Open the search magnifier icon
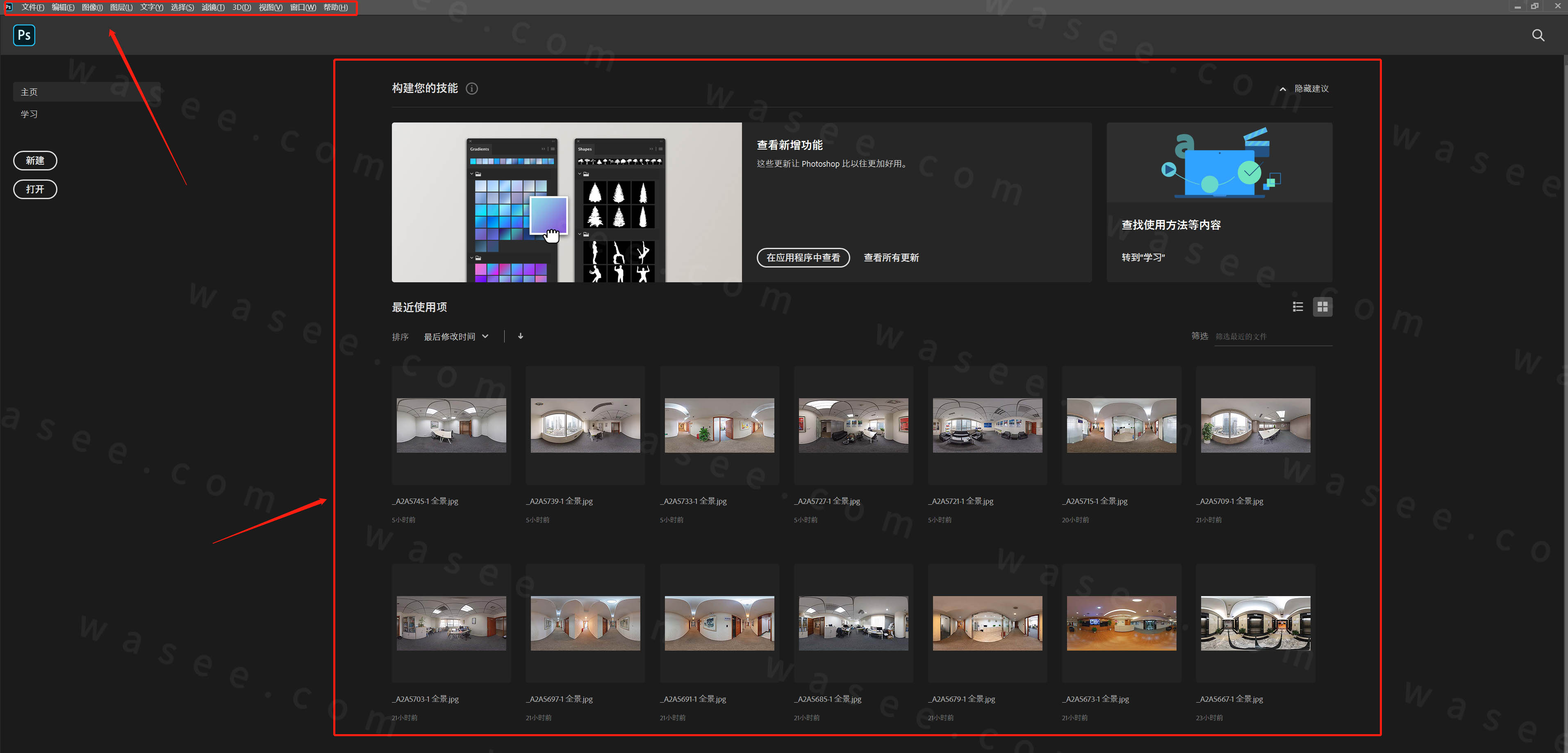1568x753 pixels. (x=1538, y=35)
